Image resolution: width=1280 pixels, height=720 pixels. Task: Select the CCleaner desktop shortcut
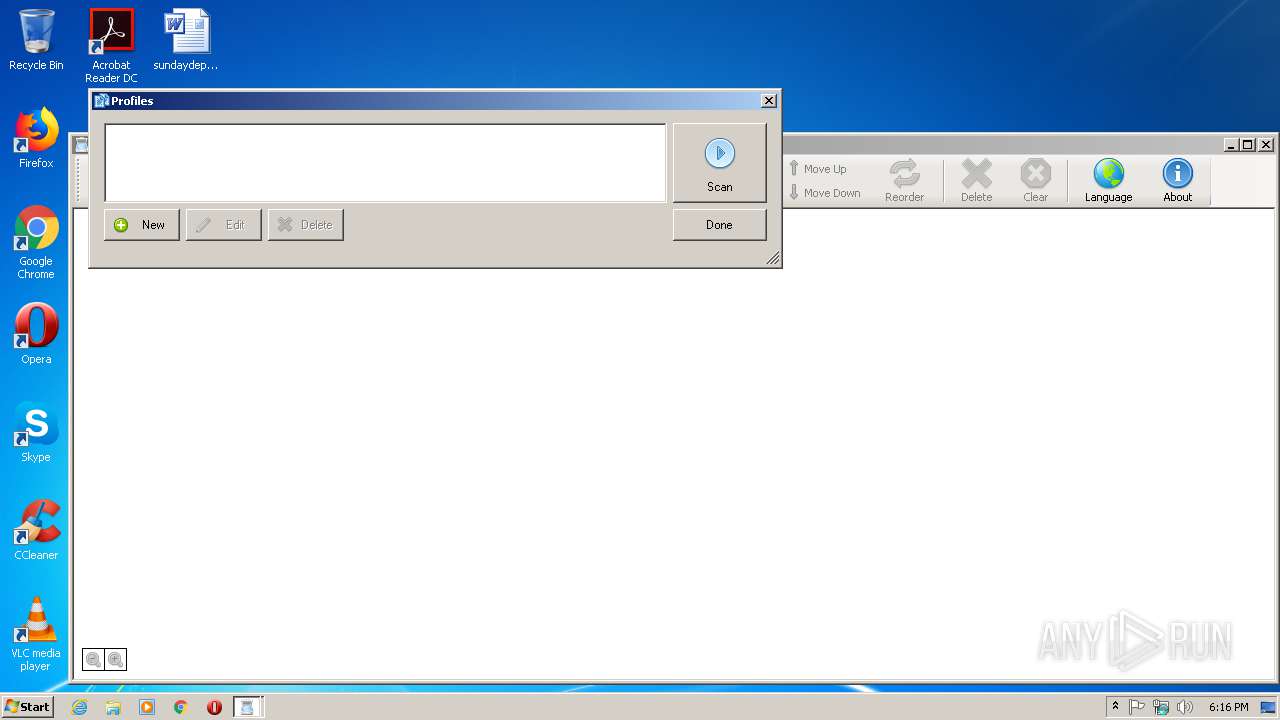[x=36, y=530]
